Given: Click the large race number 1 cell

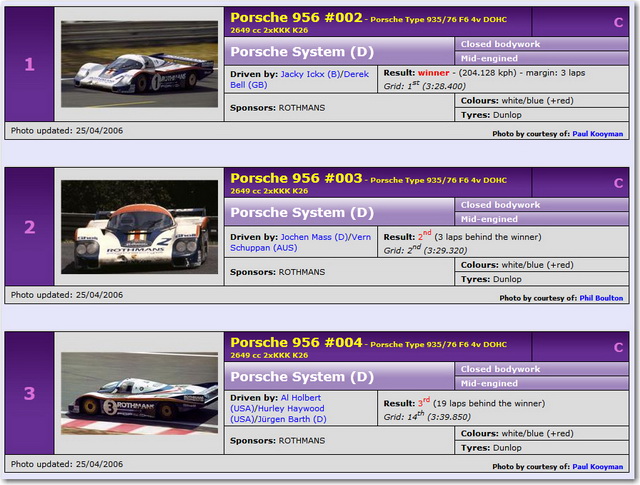Looking at the screenshot, I should pyautogui.click(x=29, y=64).
